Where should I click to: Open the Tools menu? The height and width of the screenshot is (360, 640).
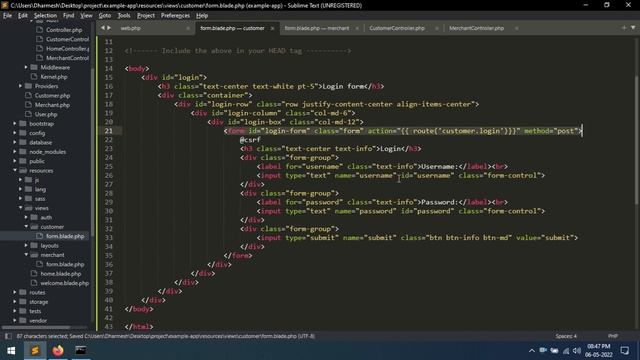(x=124, y=16)
